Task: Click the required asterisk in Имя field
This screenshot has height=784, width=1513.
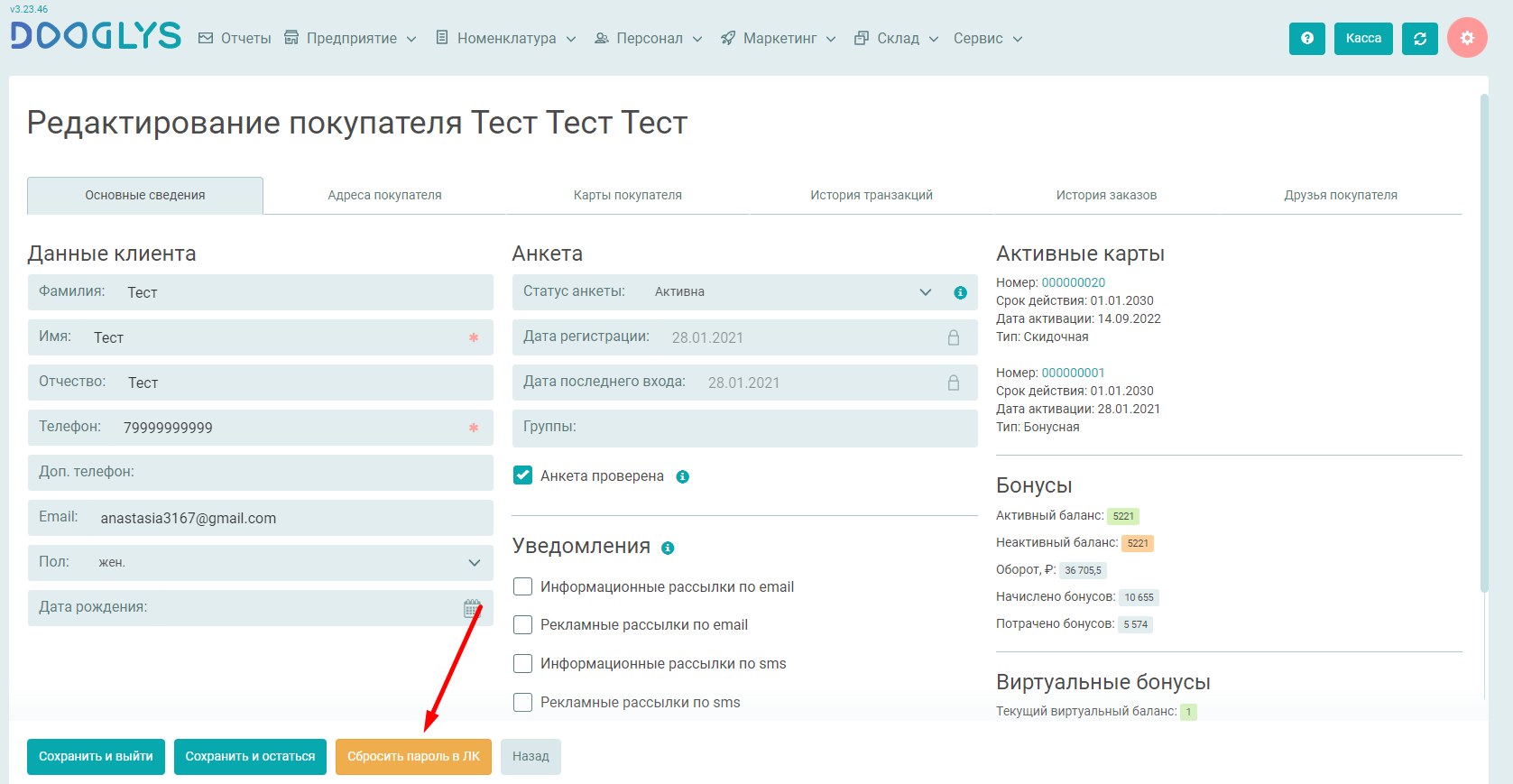Action: click(x=474, y=337)
